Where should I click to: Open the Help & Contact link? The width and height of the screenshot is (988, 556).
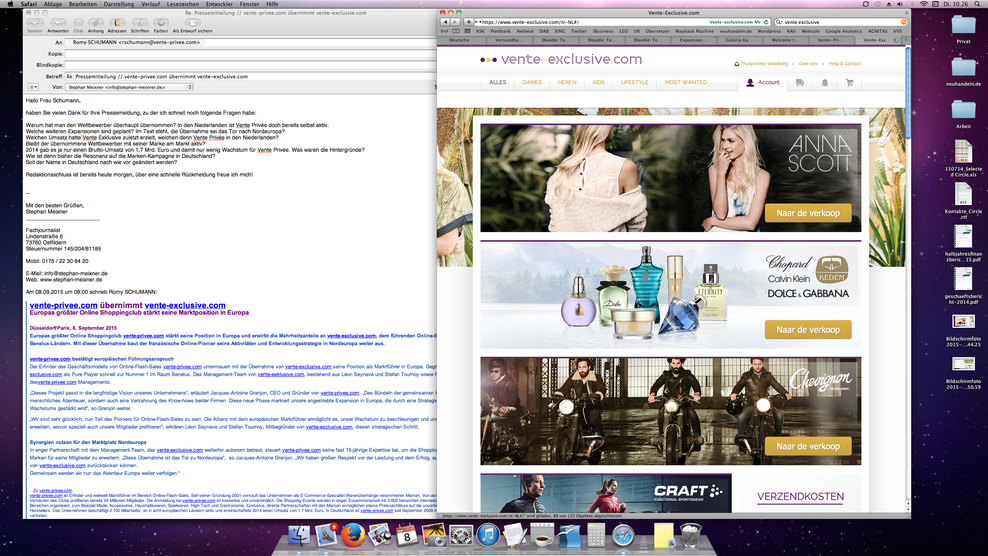[x=844, y=64]
